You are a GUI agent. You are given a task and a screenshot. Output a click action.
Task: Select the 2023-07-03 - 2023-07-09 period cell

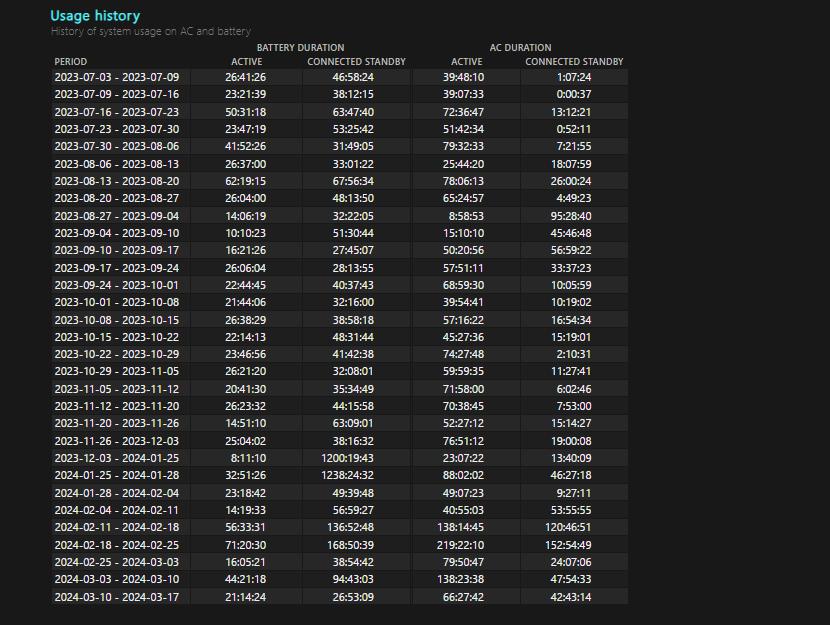click(x=116, y=77)
